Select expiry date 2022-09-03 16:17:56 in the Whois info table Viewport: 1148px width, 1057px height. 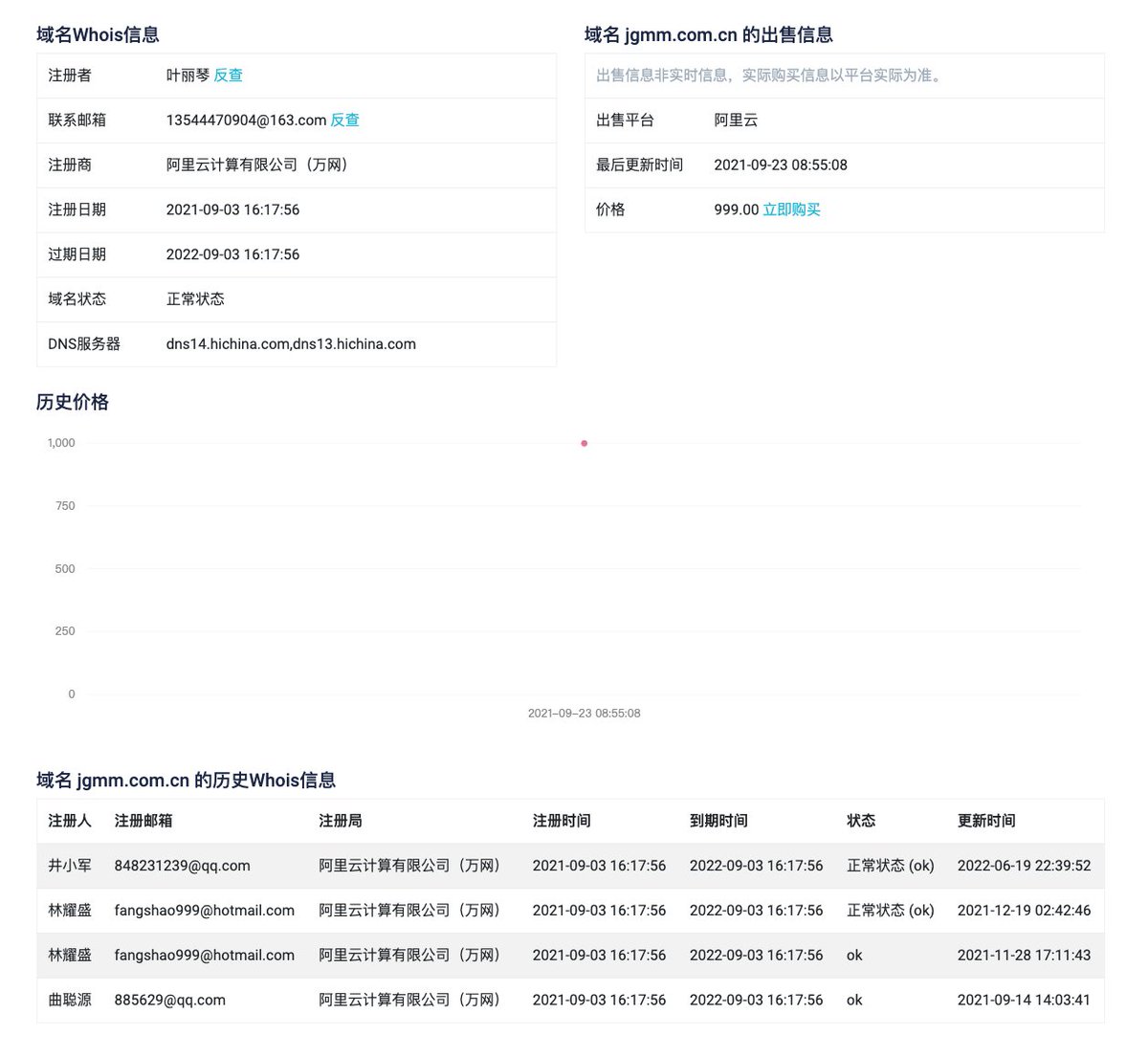[232, 254]
